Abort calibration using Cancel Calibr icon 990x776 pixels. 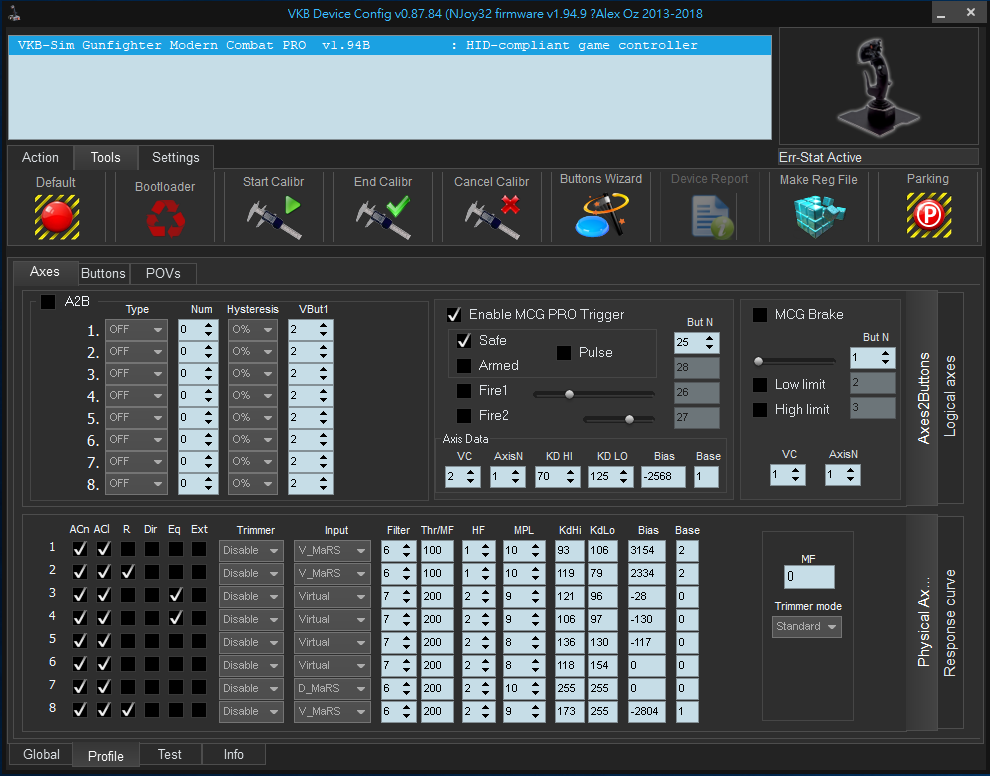point(492,217)
